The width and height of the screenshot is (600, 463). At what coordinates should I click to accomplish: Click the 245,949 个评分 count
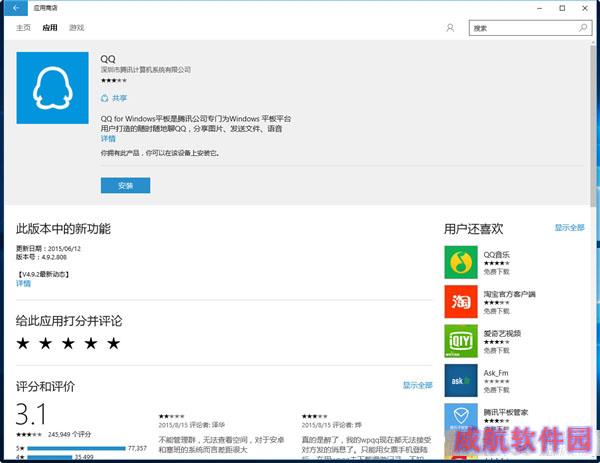click(69, 434)
